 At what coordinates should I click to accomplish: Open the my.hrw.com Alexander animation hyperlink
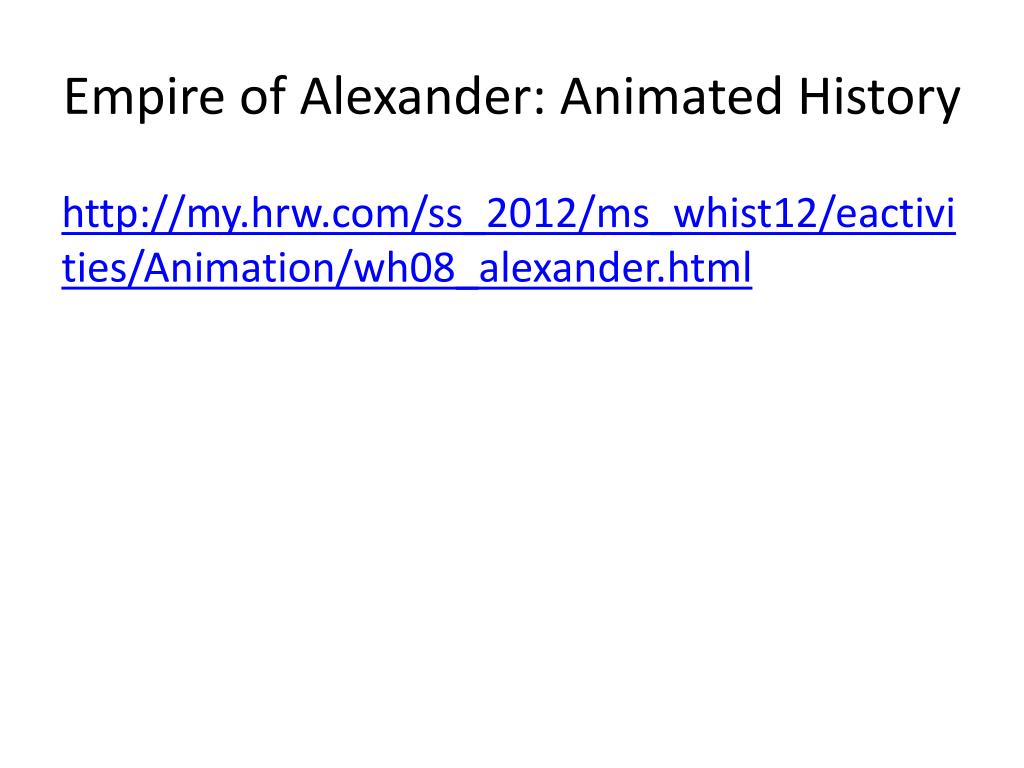point(508,240)
